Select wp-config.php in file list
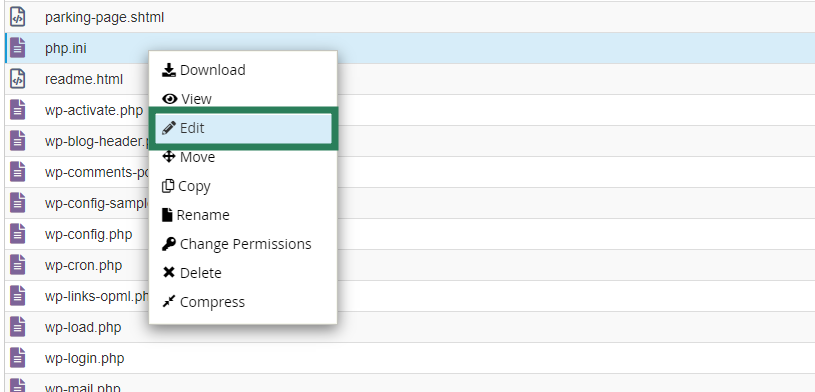This screenshot has height=392, width=815. click(88, 234)
